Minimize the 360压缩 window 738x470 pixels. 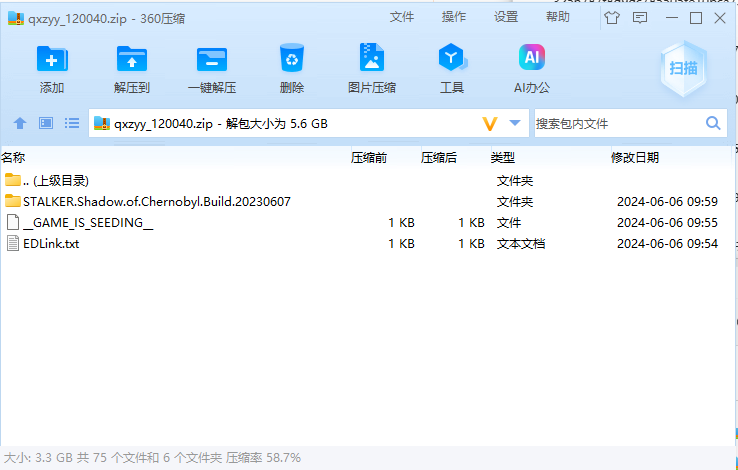tap(672, 18)
